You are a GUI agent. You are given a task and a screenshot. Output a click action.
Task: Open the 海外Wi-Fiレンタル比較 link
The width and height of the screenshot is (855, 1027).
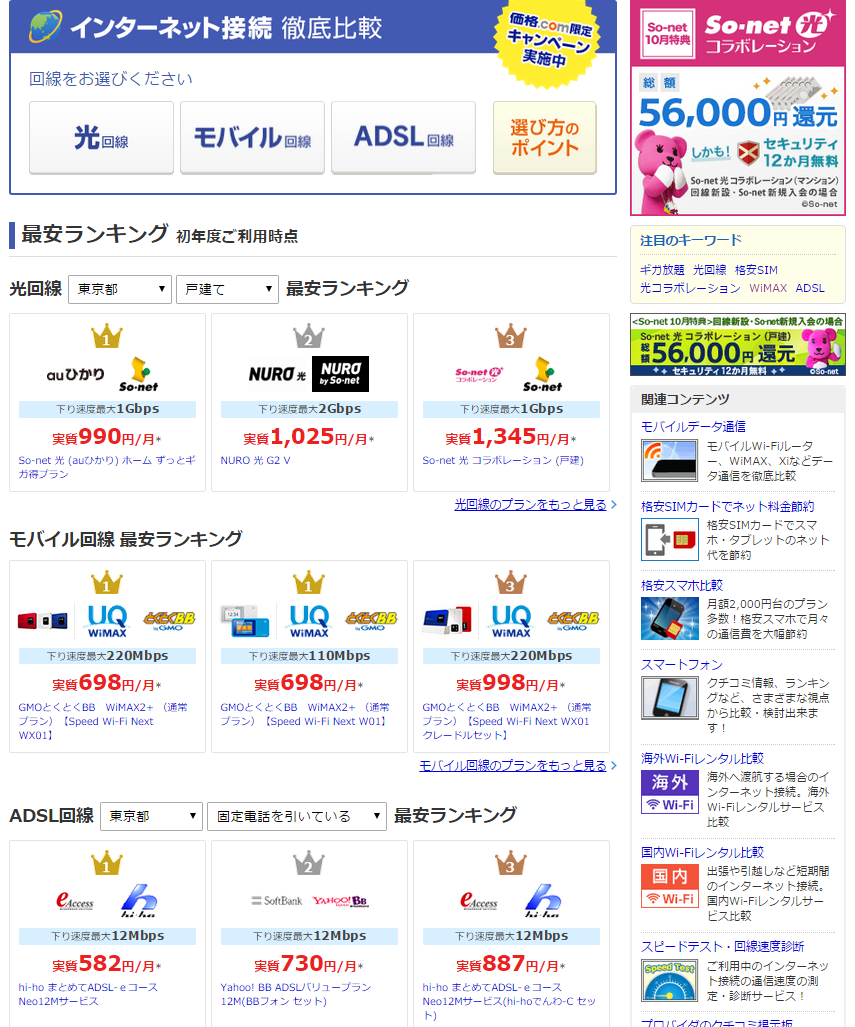coord(702,758)
